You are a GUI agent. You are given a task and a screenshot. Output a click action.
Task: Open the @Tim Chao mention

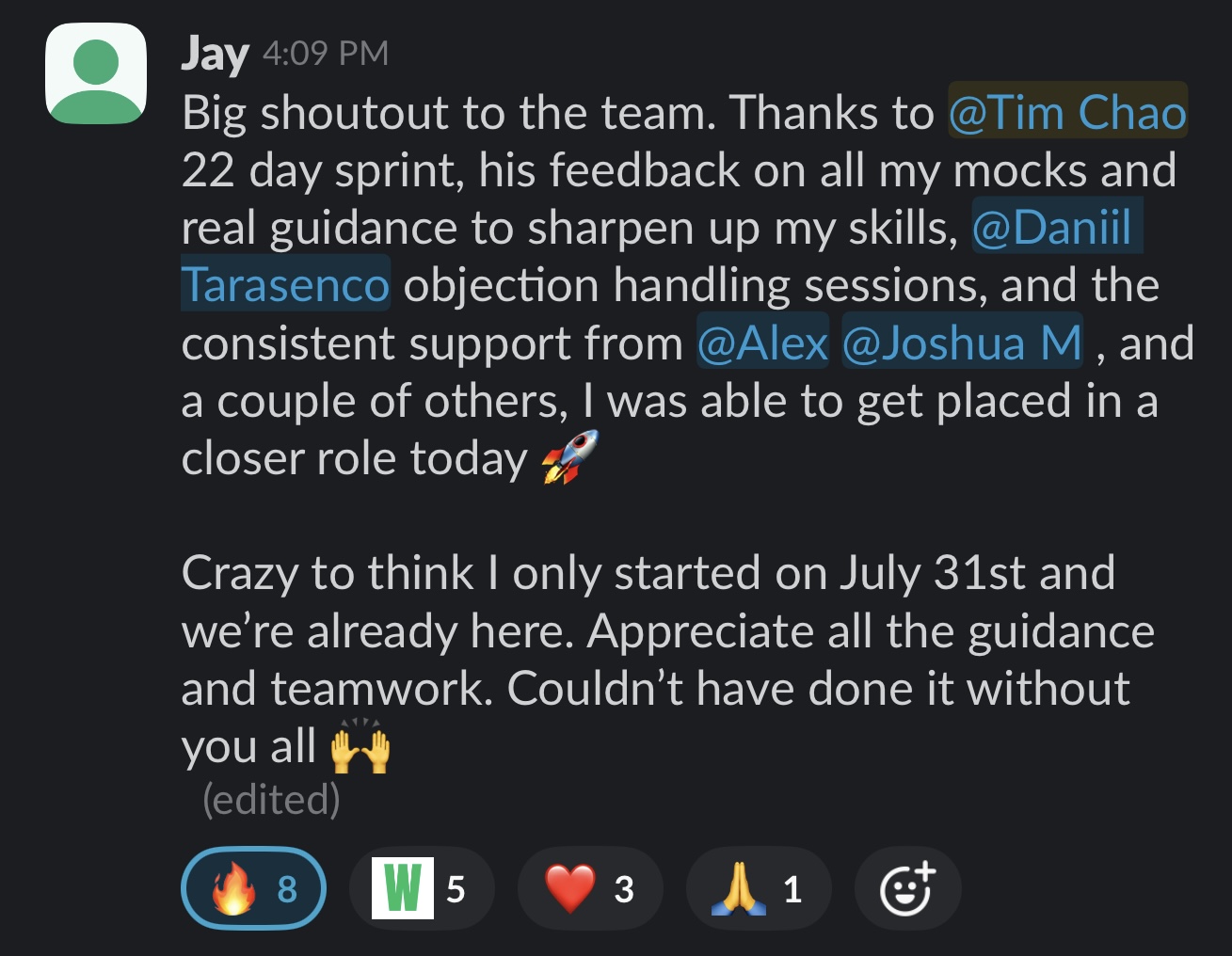coord(1067,112)
